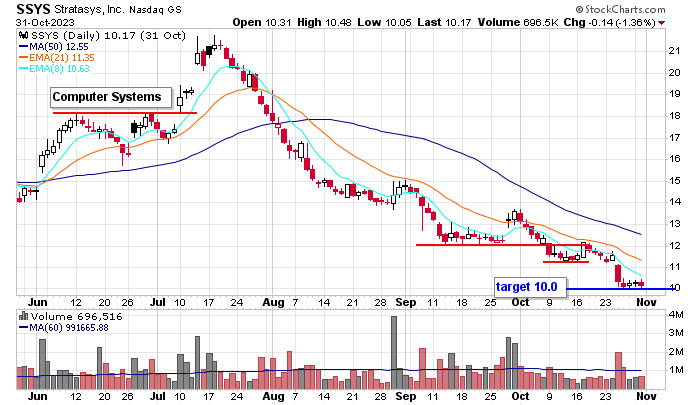Image resolution: width=700 pixels, height=405 pixels.
Task: Click the Jul label under the volume panel
Action: click(x=158, y=397)
